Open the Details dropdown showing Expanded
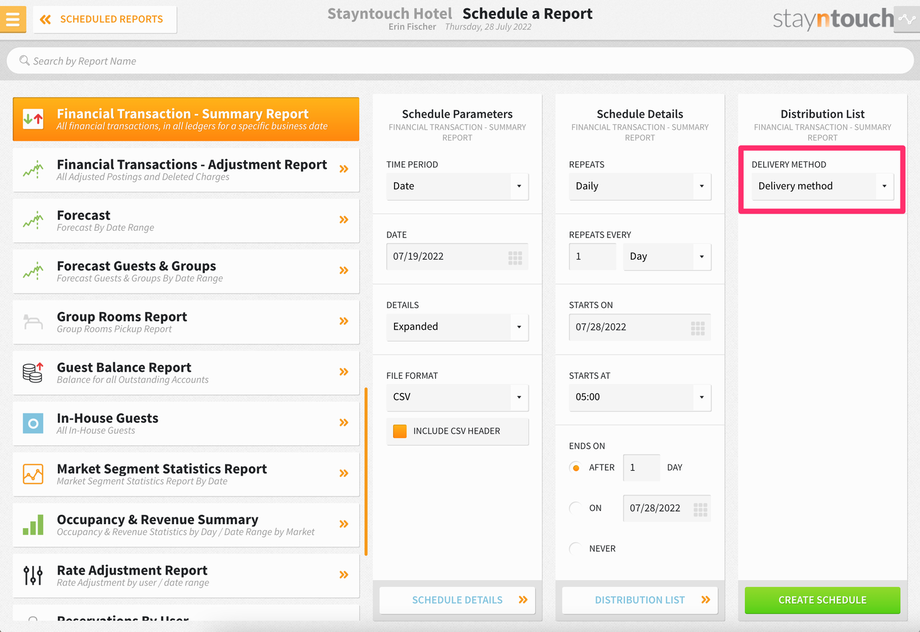This screenshot has height=632, width=920. click(457, 327)
